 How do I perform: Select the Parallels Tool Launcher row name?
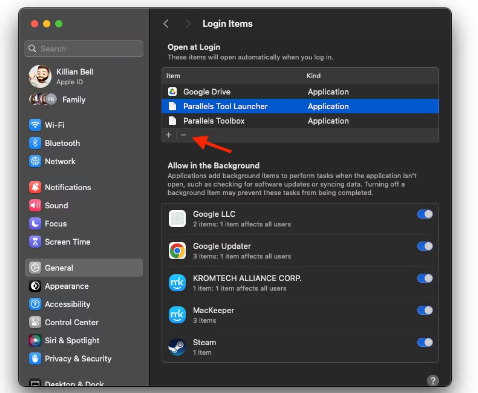pos(225,106)
